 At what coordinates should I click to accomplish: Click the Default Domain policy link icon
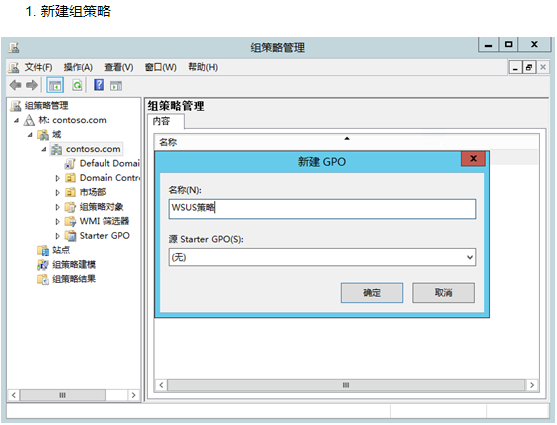tap(70, 163)
